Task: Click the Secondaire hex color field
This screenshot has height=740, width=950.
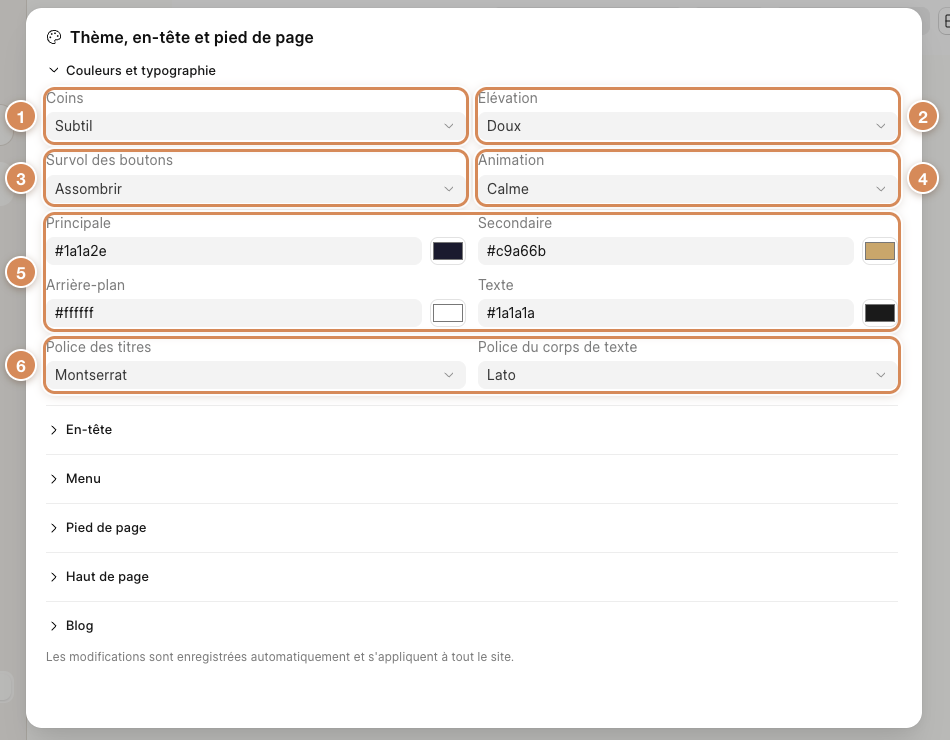Action: point(666,251)
